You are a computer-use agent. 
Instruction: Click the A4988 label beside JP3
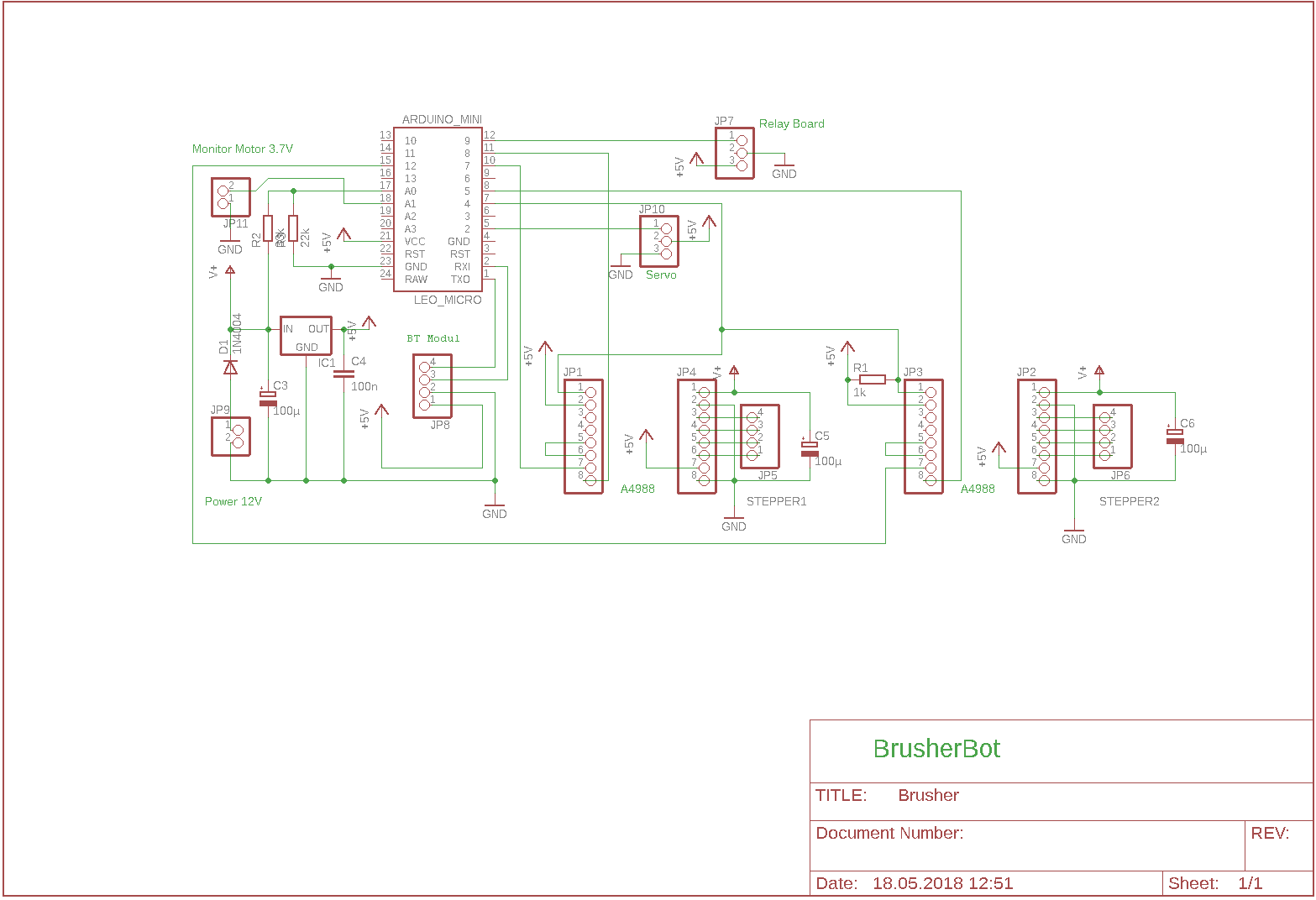click(x=977, y=488)
